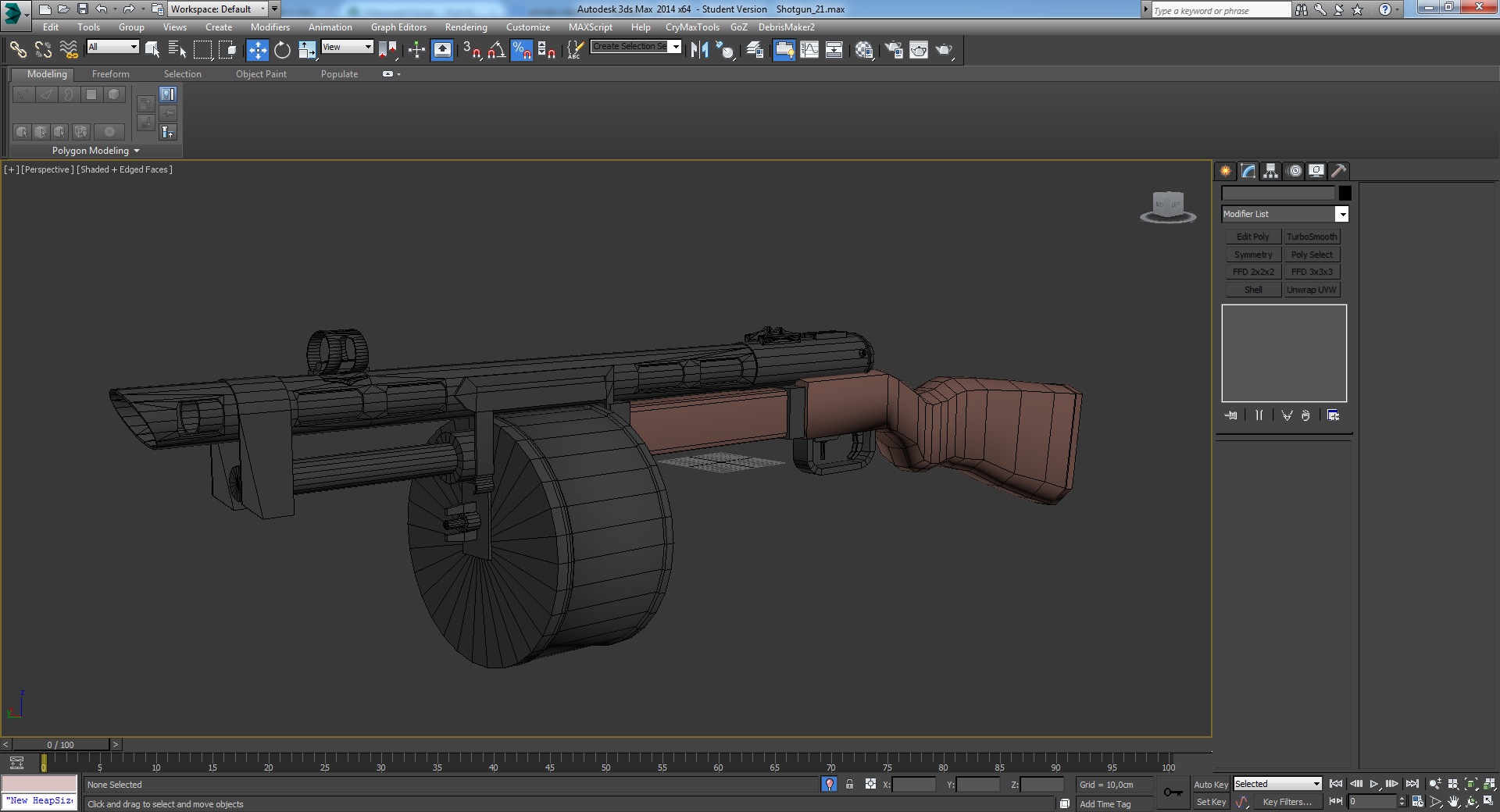Open the Rendering menu
The image size is (1500, 812).
click(x=466, y=27)
